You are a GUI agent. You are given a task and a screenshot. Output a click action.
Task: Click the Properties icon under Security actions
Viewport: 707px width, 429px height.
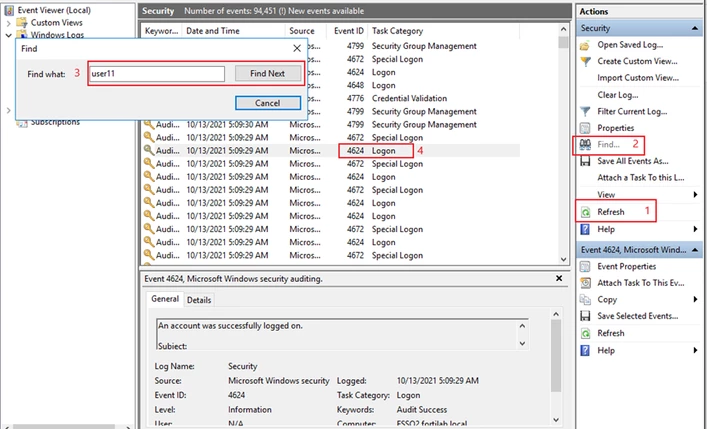tap(585, 128)
